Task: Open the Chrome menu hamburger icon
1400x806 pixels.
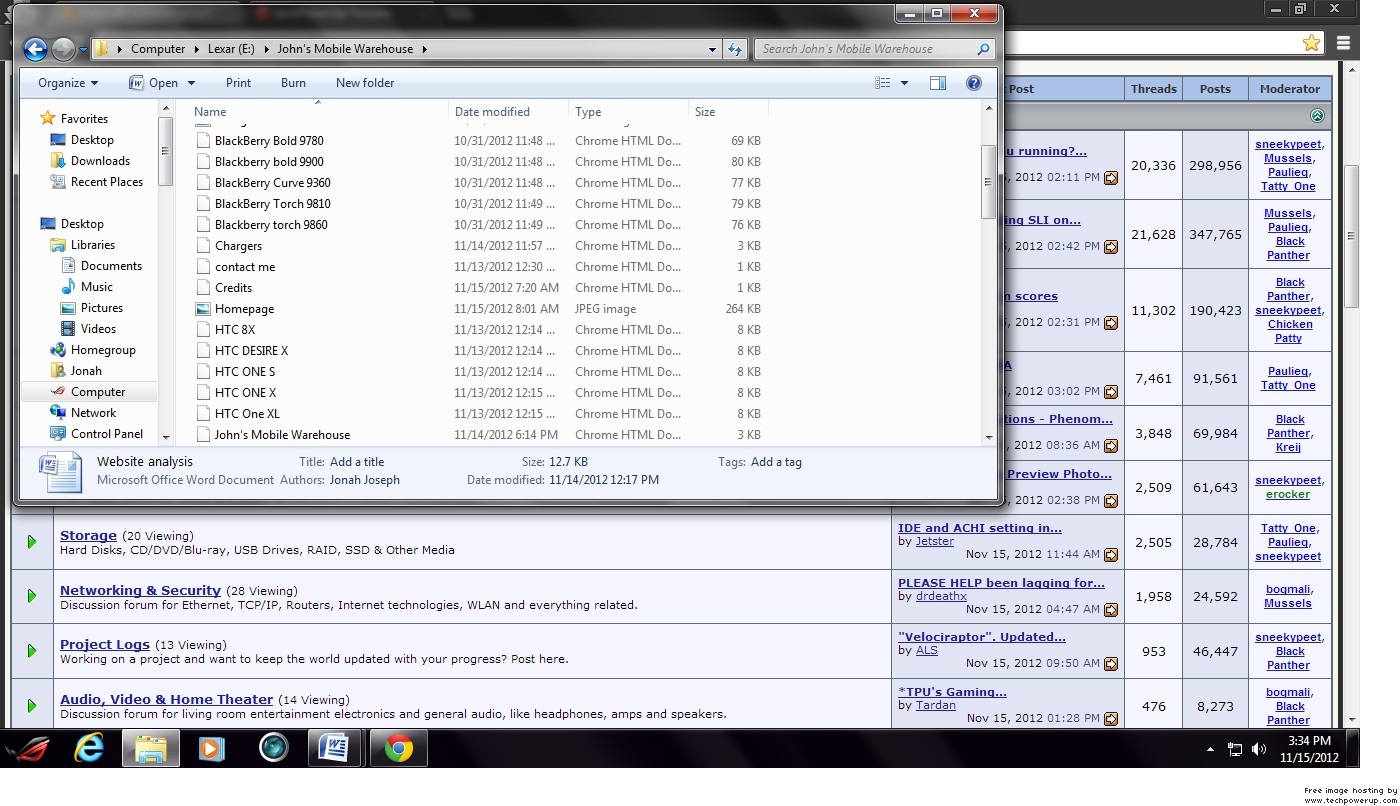Action: [x=1343, y=43]
